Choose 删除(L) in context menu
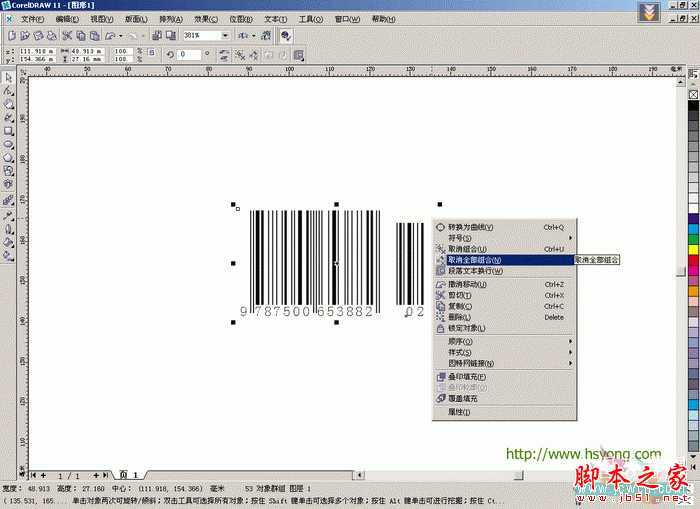 tap(504, 317)
